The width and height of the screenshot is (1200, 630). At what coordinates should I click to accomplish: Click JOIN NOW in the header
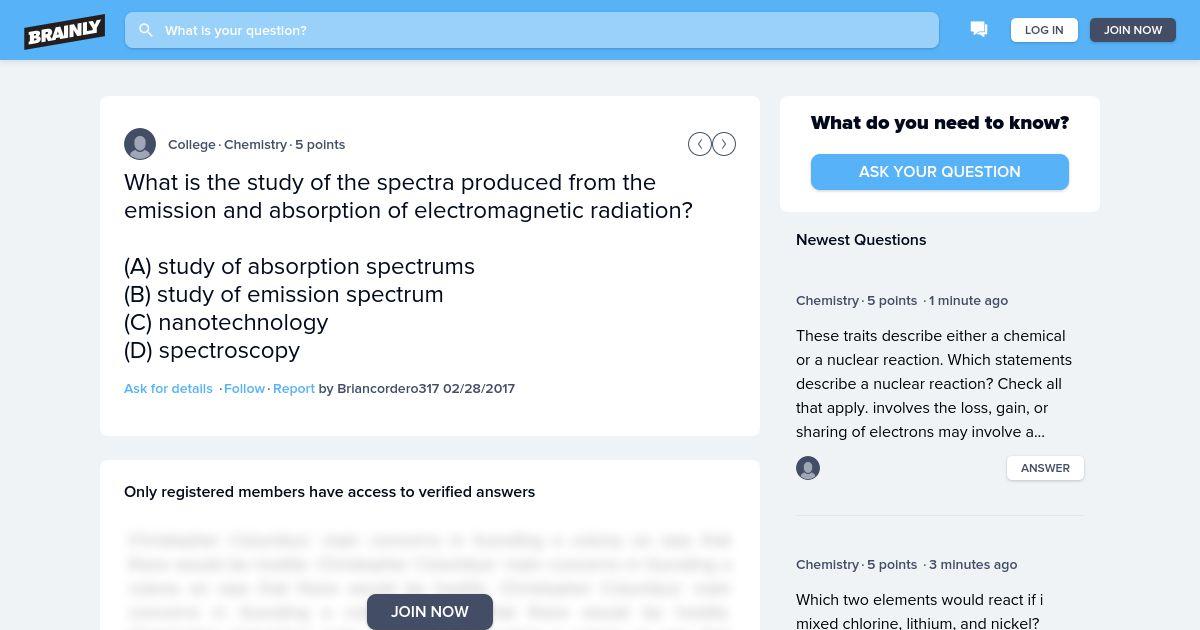(1133, 30)
